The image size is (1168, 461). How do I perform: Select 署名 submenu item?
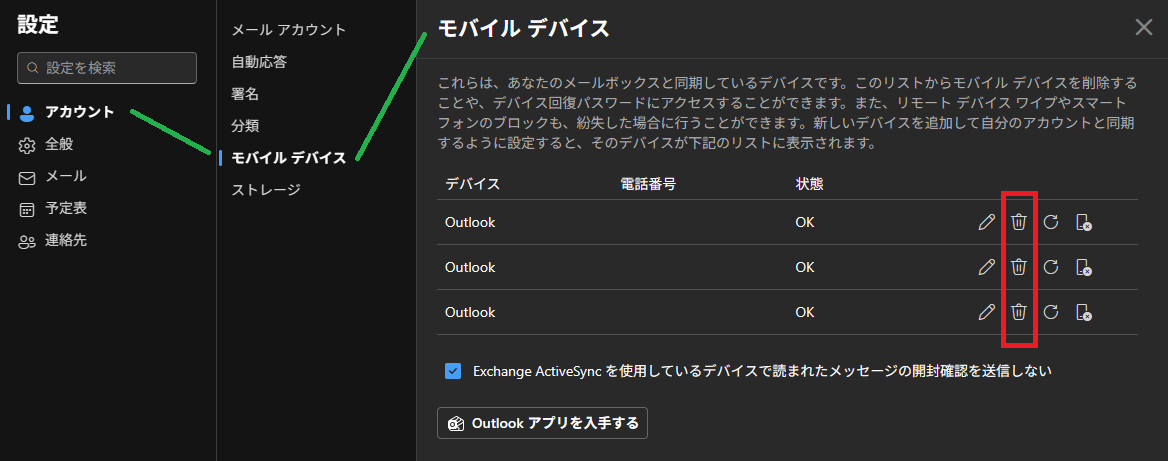click(x=245, y=94)
